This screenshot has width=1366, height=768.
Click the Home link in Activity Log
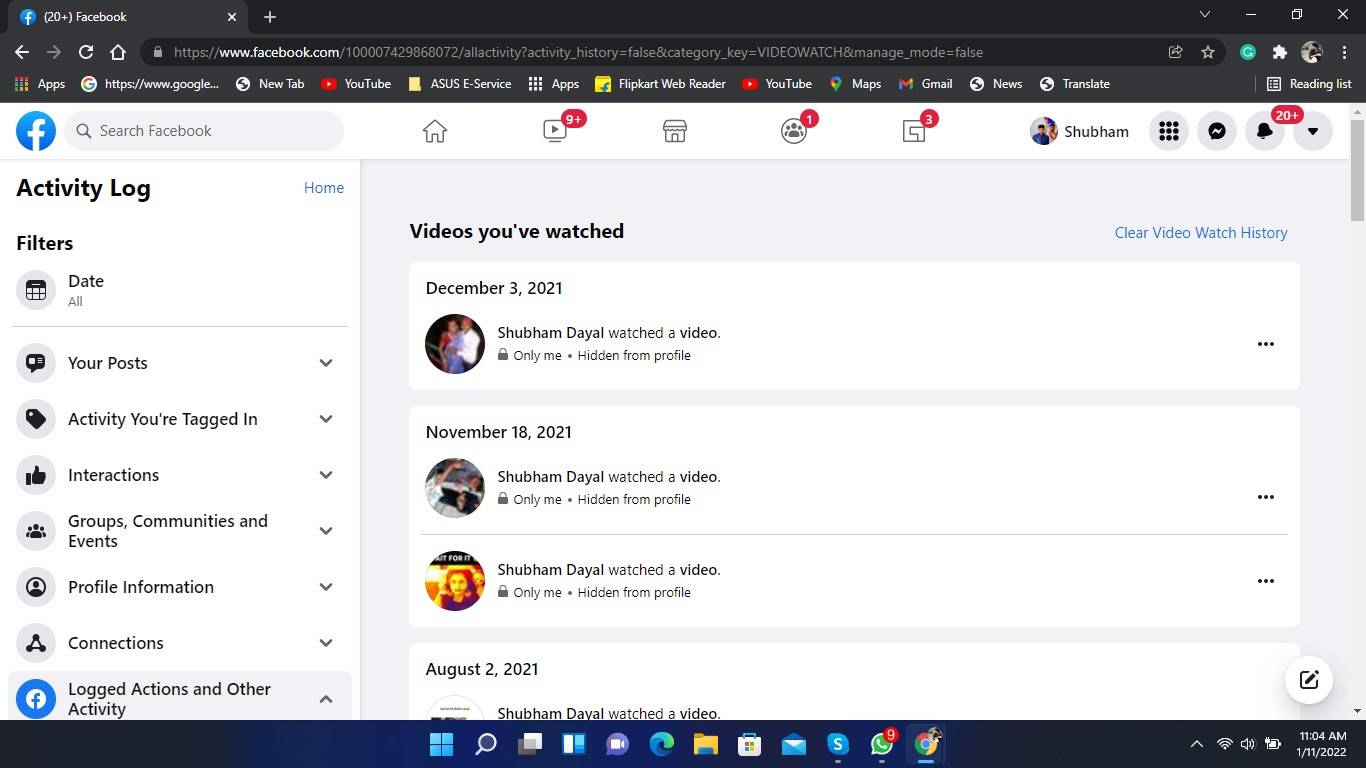(x=323, y=188)
